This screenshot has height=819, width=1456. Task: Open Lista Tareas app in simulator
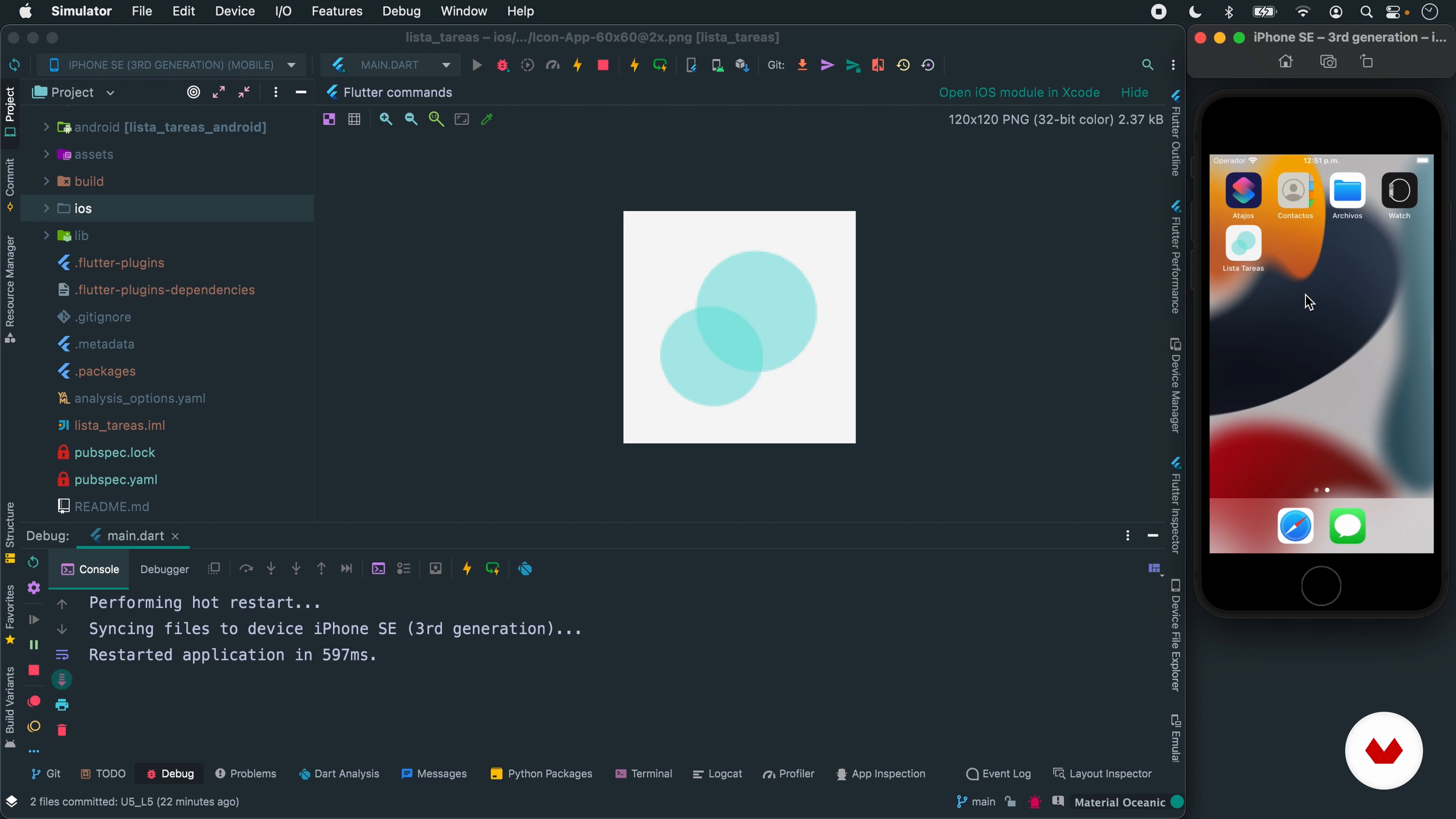1243,243
